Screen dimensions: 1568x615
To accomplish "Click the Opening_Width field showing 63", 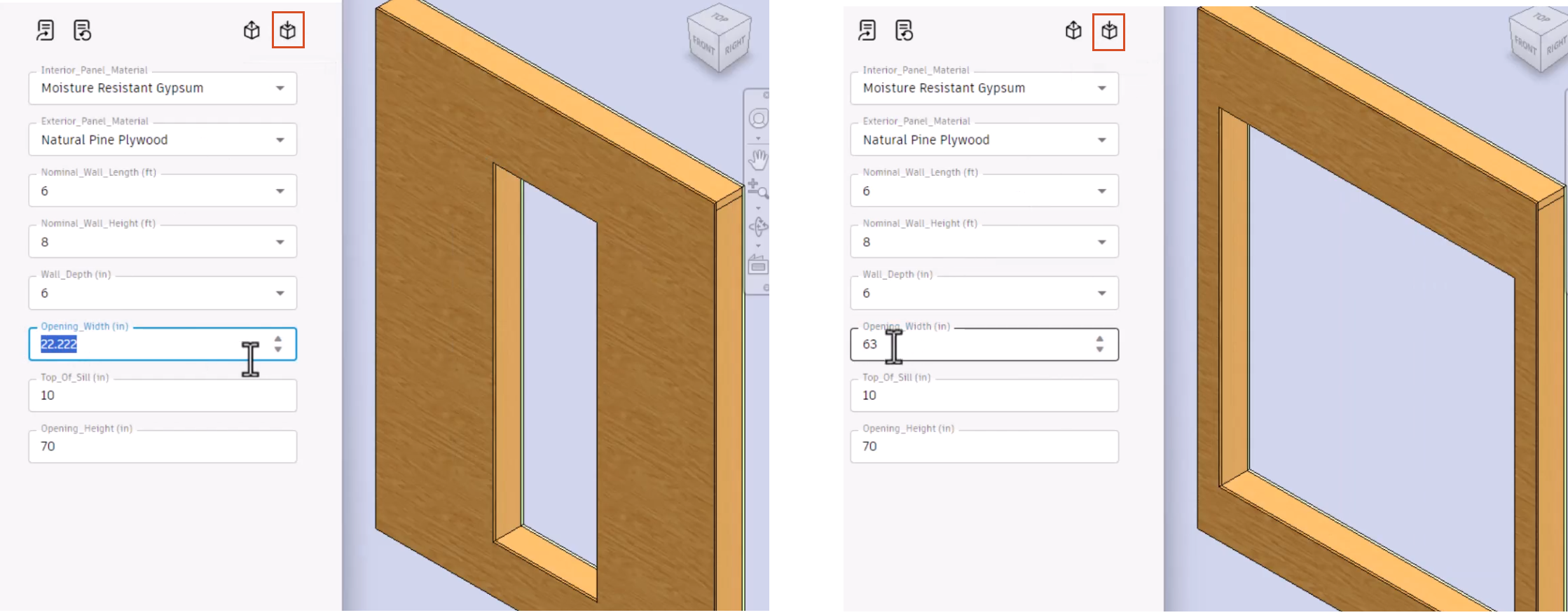I will (x=984, y=344).
